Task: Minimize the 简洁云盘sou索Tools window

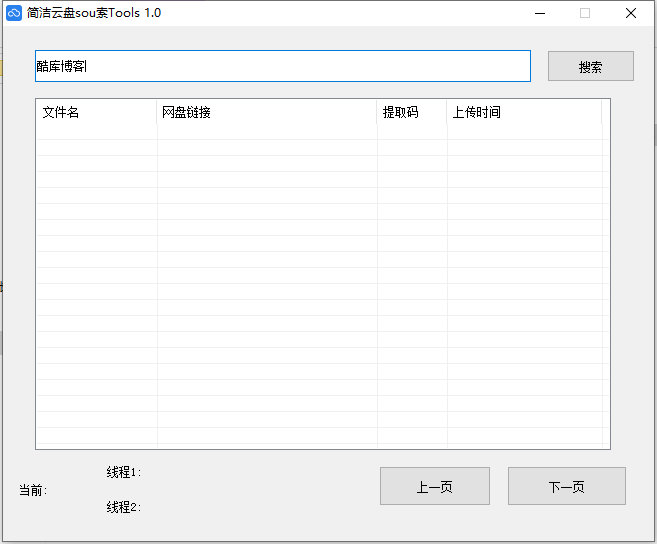Action: tap(540, 13)
